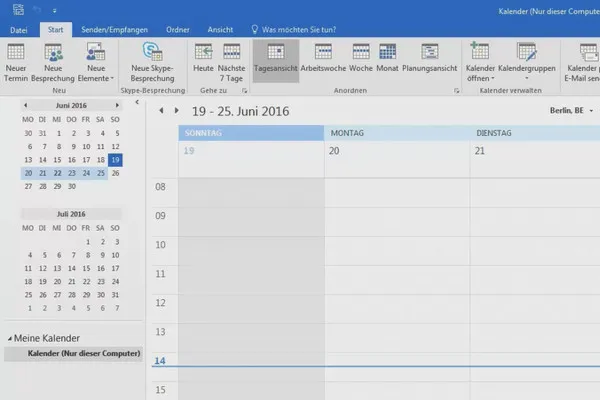Open the Datei tab

tap(18, 30)
